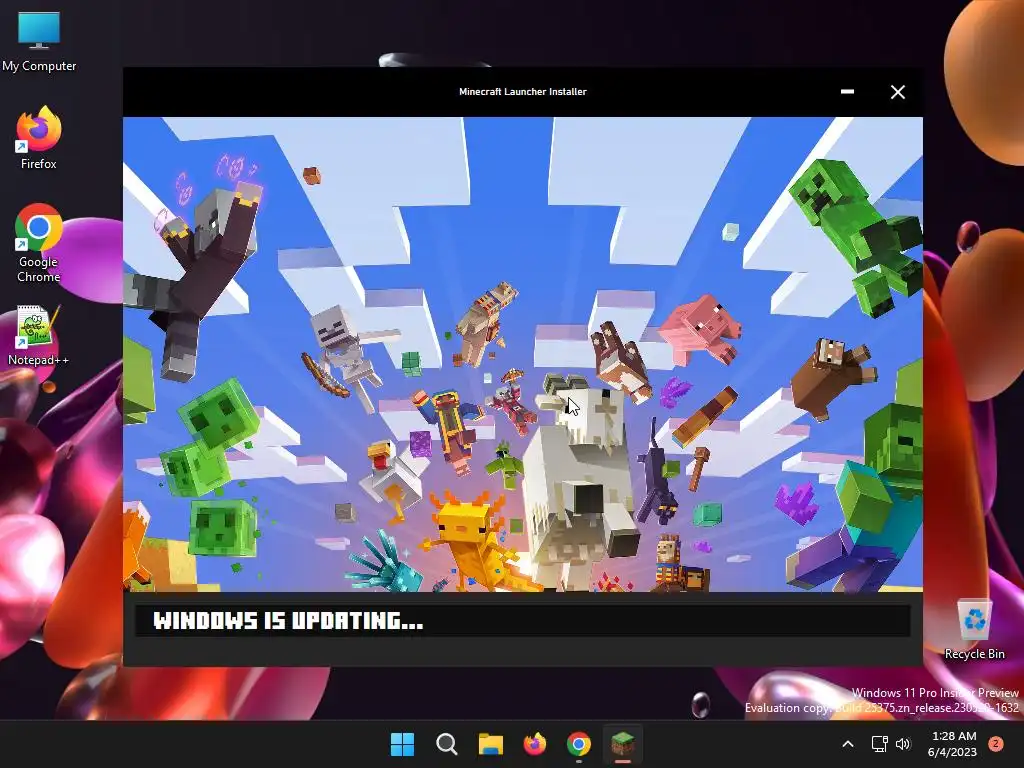Click Minecraft grass block taskbar icon
Viewport: 1024px width, 768px height.
point(623,744)
